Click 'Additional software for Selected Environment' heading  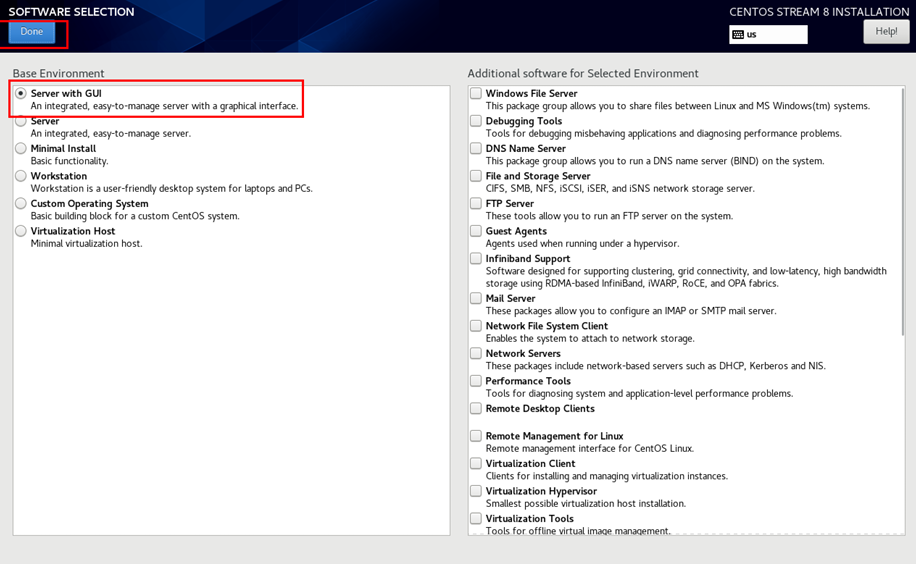pos(583,73)
